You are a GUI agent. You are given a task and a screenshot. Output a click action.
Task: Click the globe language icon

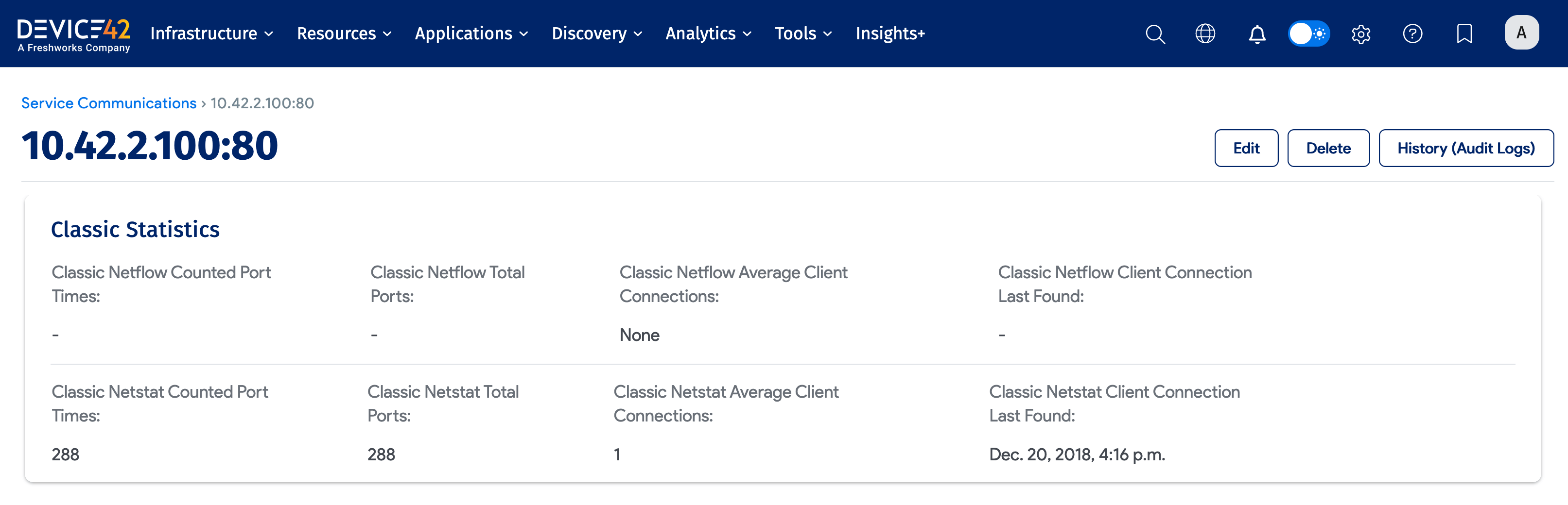point(1206,34)
